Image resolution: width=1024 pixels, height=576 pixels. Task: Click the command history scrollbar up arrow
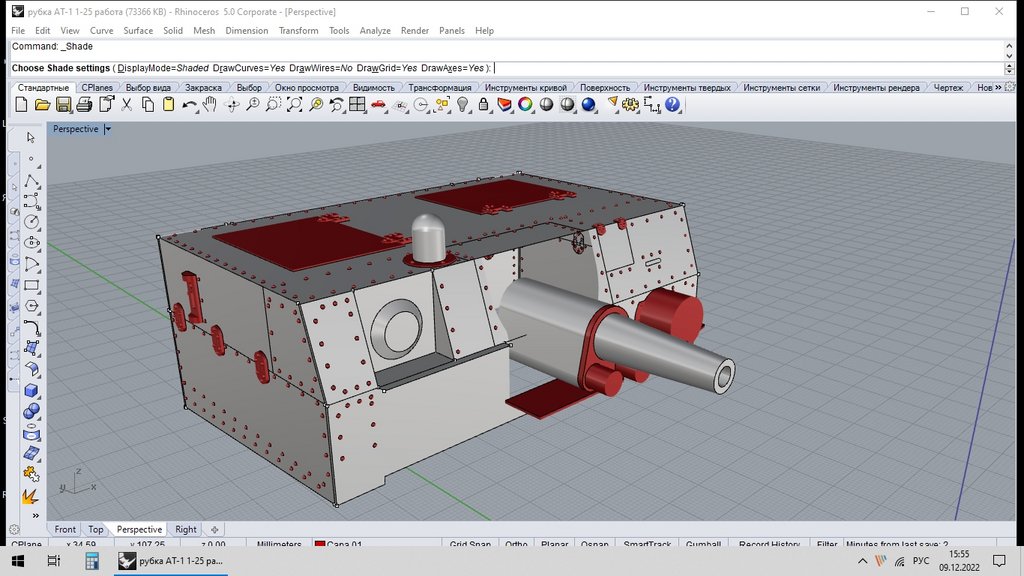click(x=1009, y=46)
